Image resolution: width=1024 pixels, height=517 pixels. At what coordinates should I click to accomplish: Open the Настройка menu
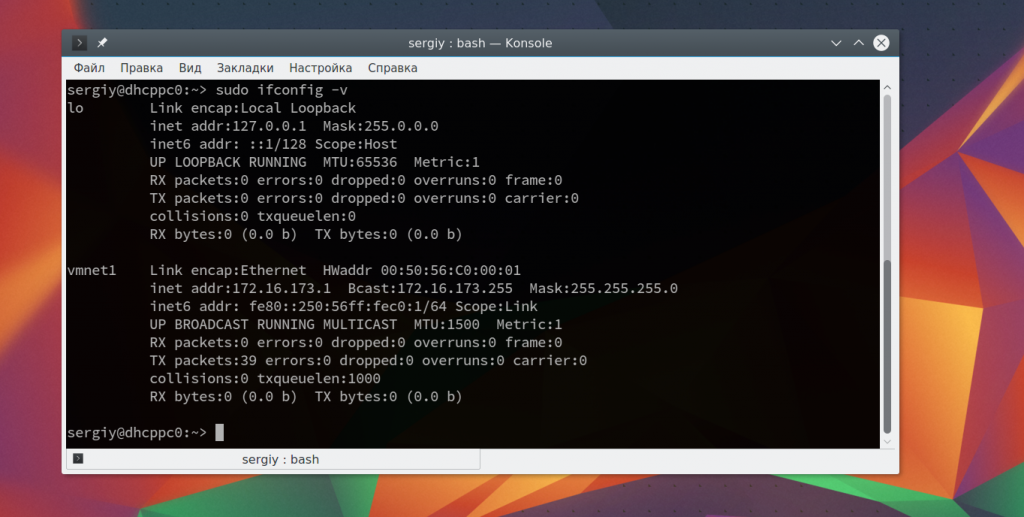pyautogui.click(x=320, y=68)
